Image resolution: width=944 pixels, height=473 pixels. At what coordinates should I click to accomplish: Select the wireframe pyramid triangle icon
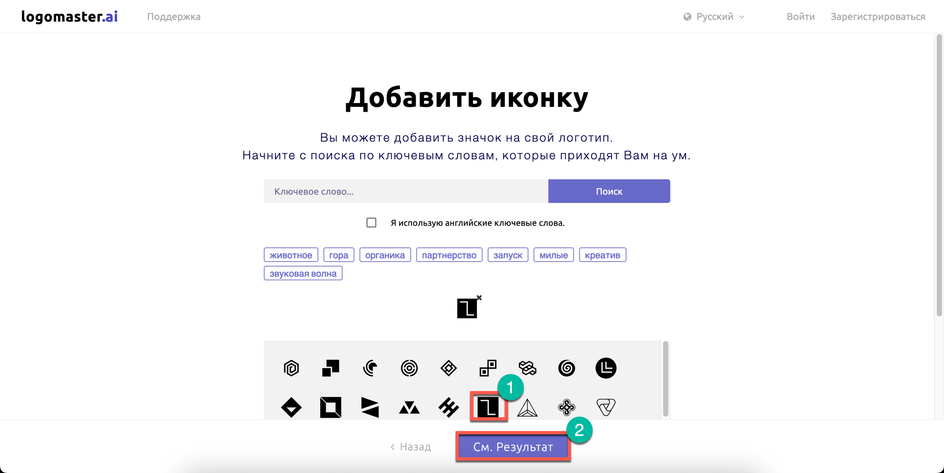tap(527, 408)
